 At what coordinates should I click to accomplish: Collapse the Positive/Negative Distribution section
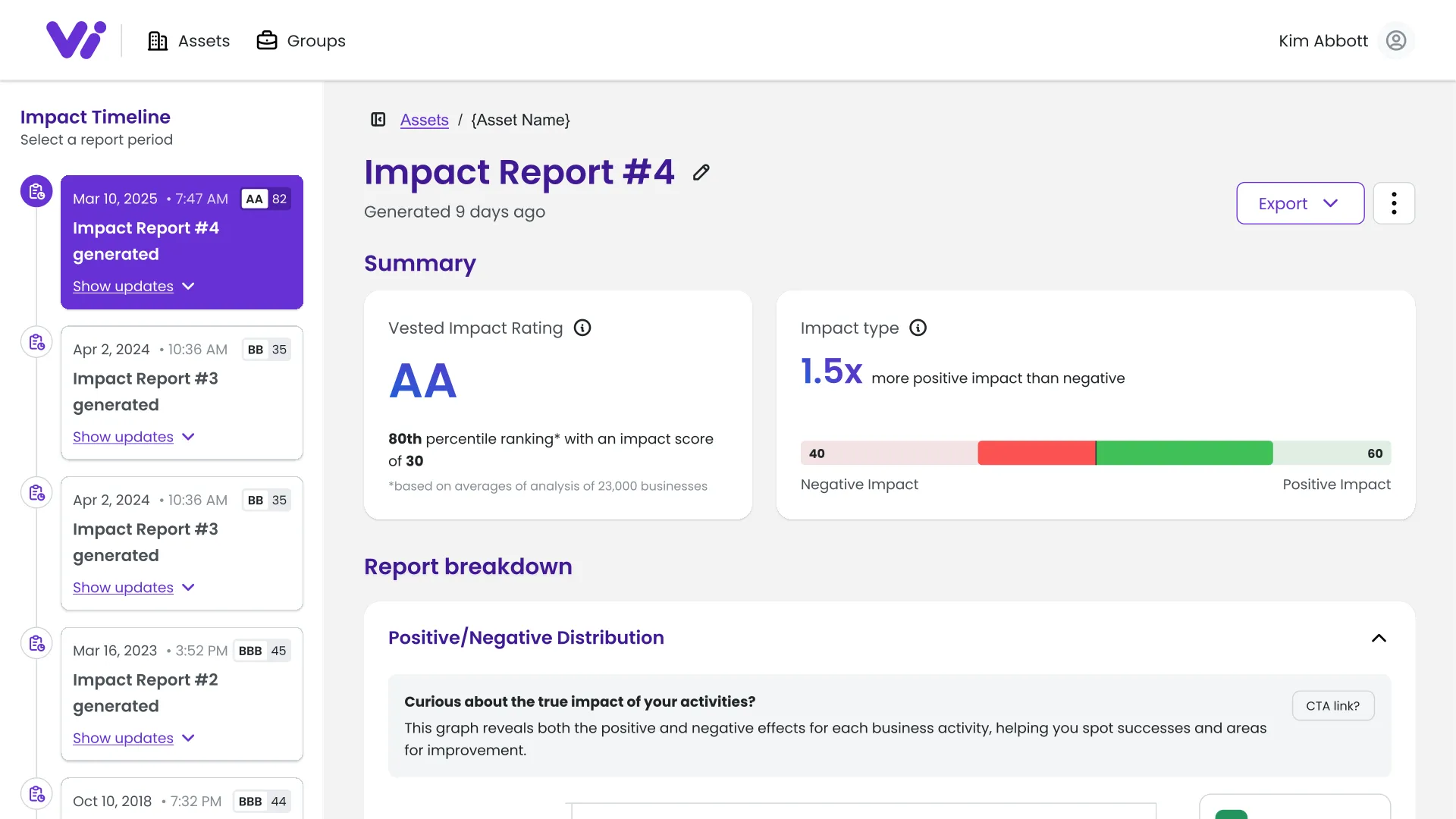pos(1379,638)
